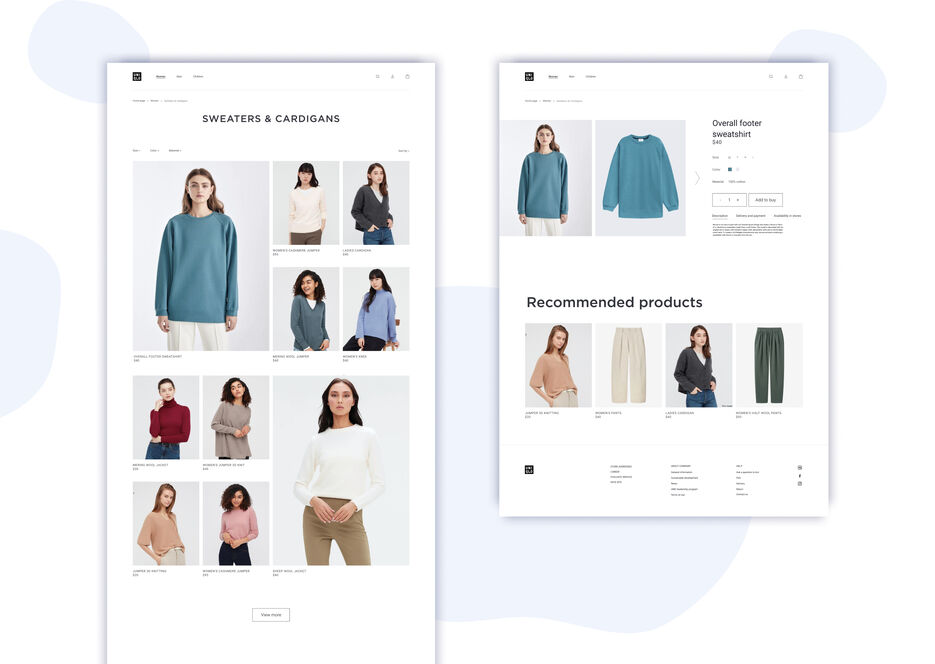Click the "SWEATERS & CARDIGANS" page heading
Screen dimensions: 935x664
(271, 119)
